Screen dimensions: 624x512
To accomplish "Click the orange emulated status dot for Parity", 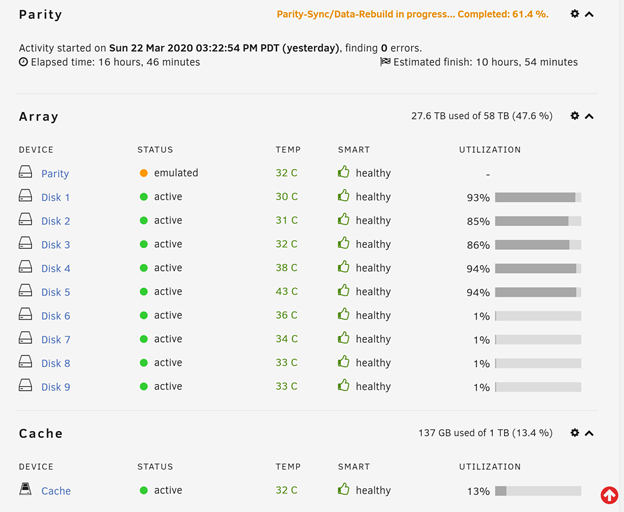I will coord(144,173).
